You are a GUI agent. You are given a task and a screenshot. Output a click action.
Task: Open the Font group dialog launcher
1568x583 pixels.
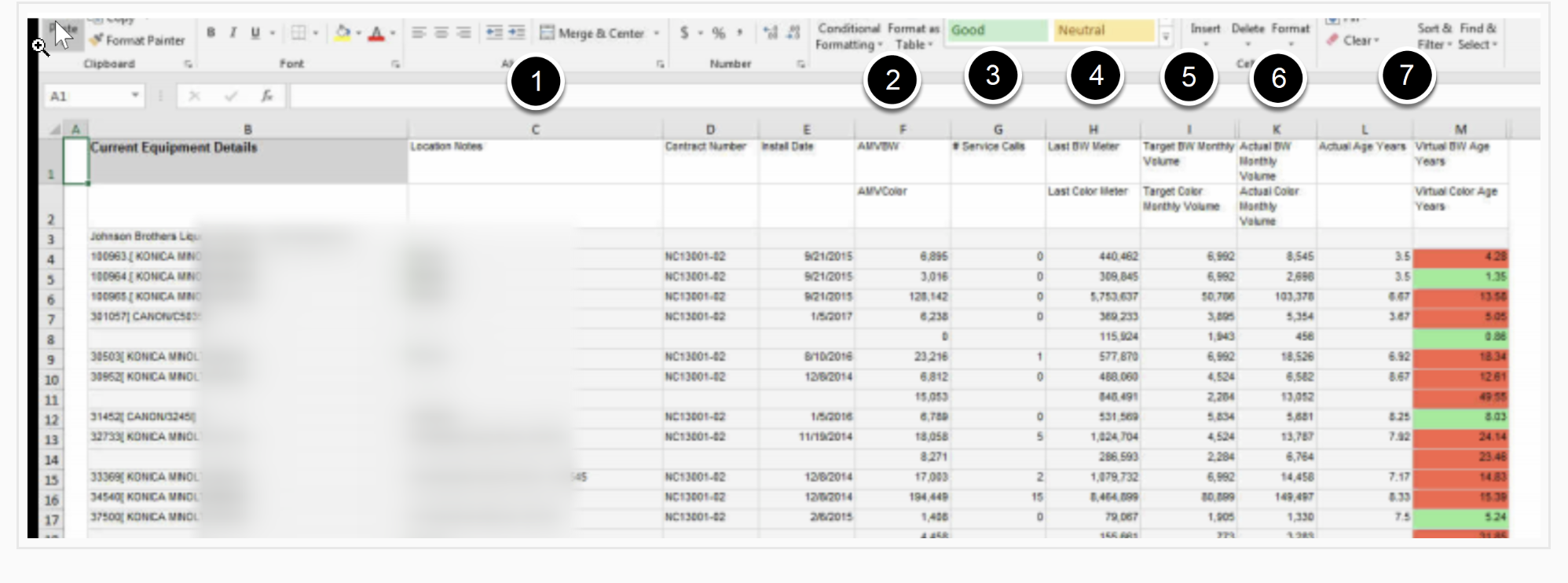pos(395,64)
